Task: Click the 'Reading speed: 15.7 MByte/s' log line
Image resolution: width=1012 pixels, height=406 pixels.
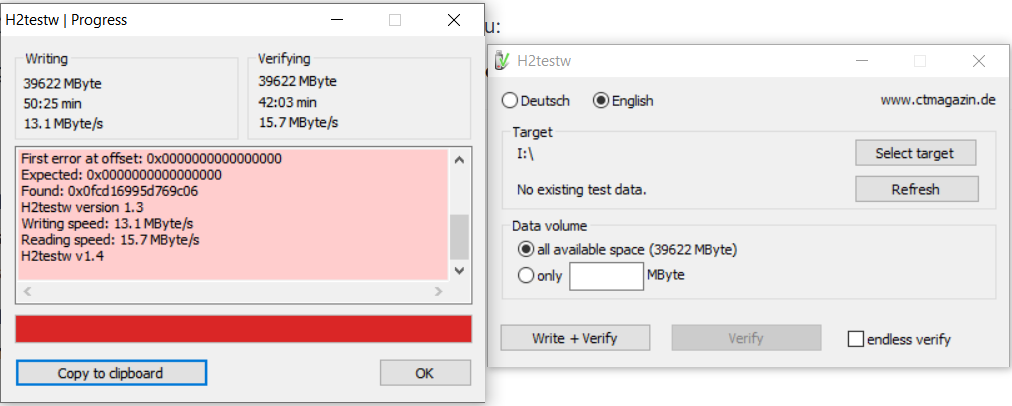Action: pos(110,240)
